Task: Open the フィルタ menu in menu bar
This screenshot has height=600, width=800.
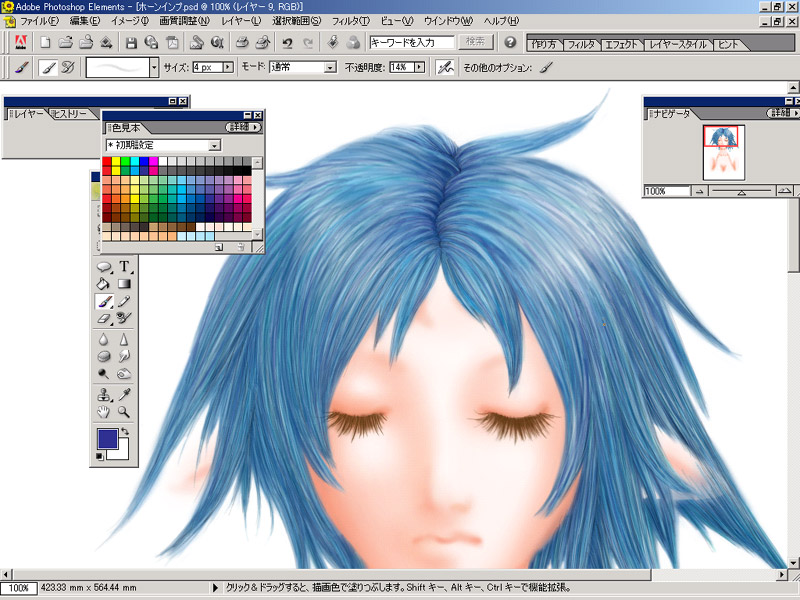Action: [x=351, y=21]
